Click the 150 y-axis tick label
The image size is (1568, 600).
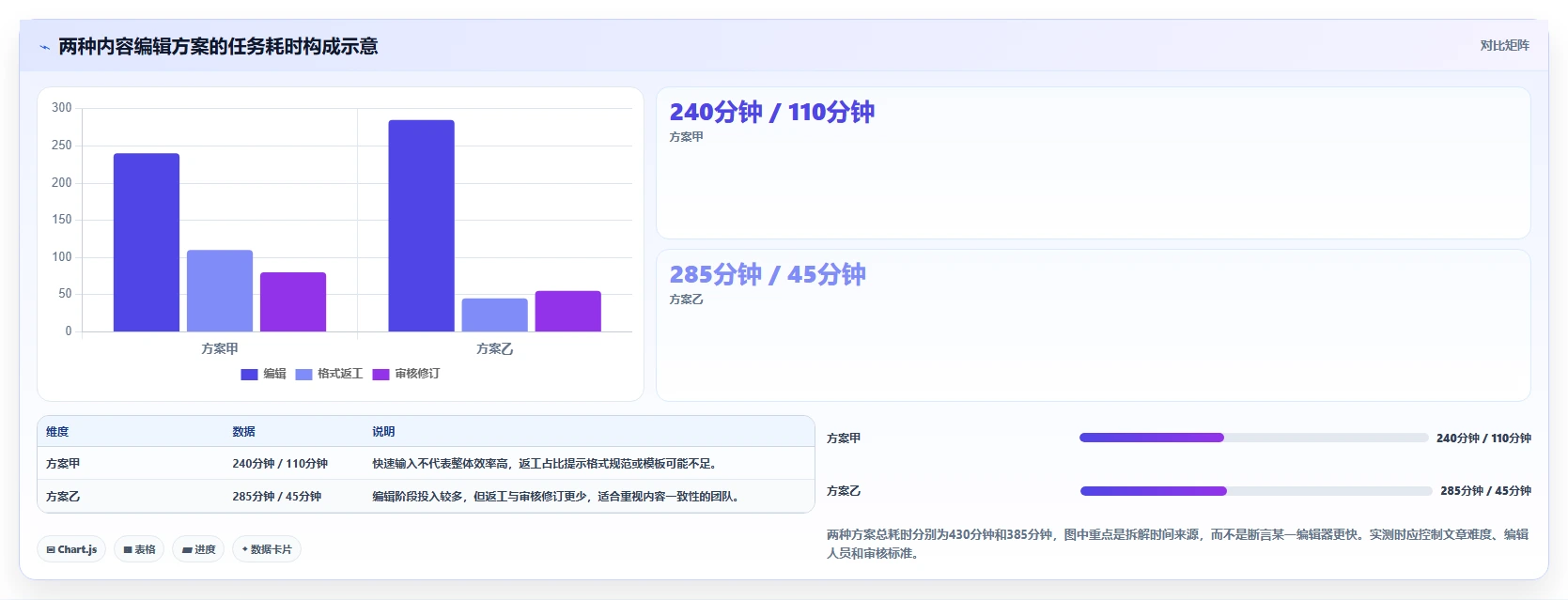(62, 220)
